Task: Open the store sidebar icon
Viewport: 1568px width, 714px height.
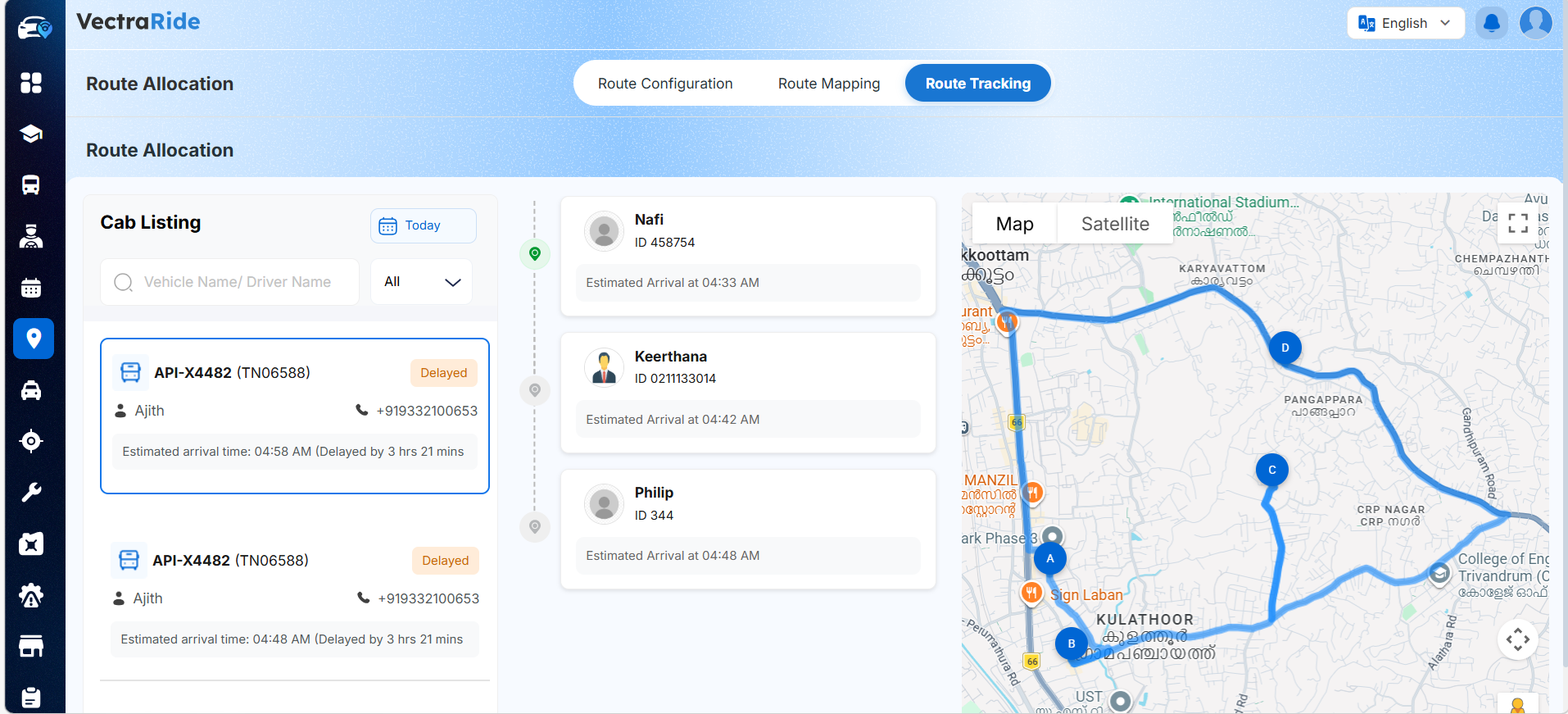Action: 31,646
